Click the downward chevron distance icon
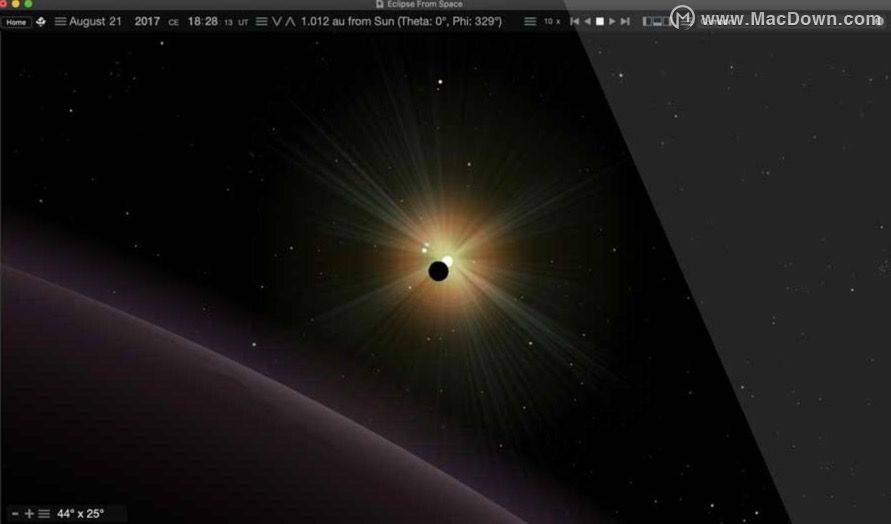Image resolution: width=891 pixels, height=524 pixels. pos(277,22)
